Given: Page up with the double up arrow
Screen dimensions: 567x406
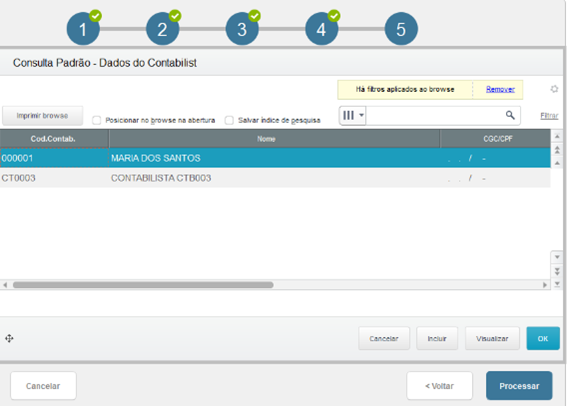Looking at the screenshot, I should (x=557, y=149).
